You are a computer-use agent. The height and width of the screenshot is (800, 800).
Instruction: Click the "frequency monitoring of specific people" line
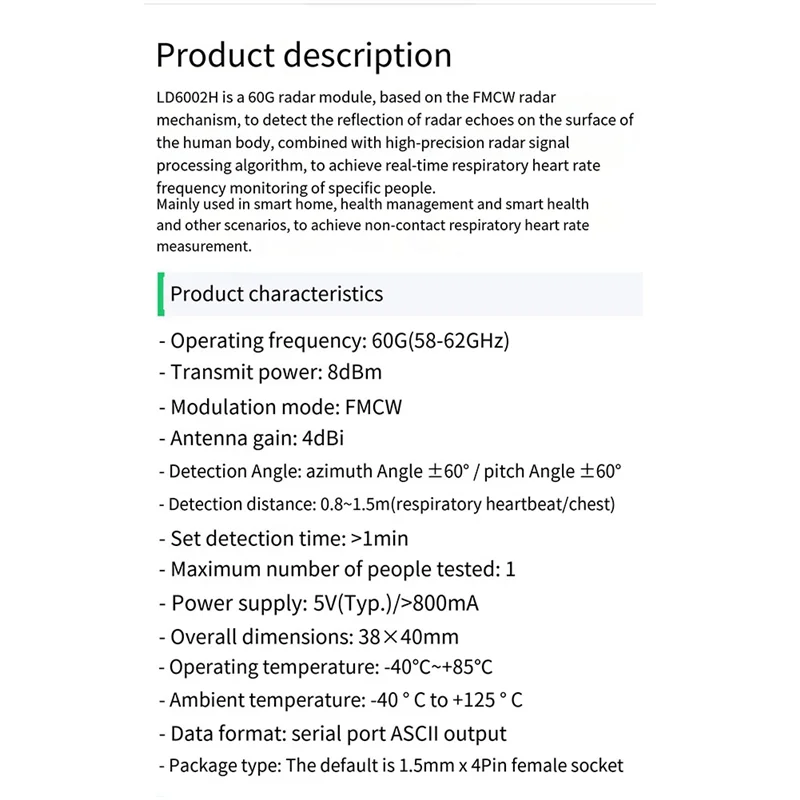[x=296, y=187]
